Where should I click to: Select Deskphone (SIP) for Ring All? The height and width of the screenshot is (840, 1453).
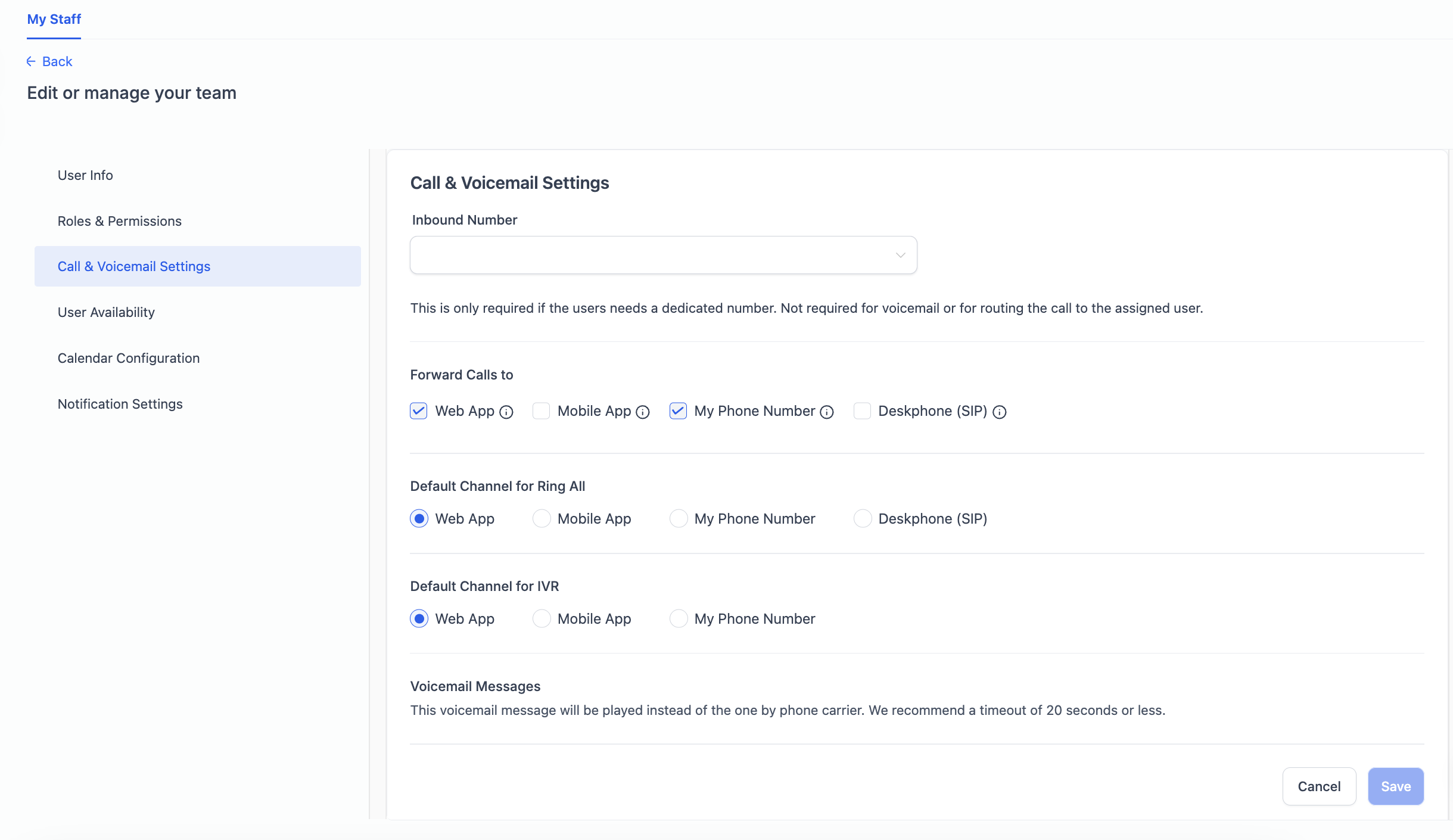click(862, 518)
